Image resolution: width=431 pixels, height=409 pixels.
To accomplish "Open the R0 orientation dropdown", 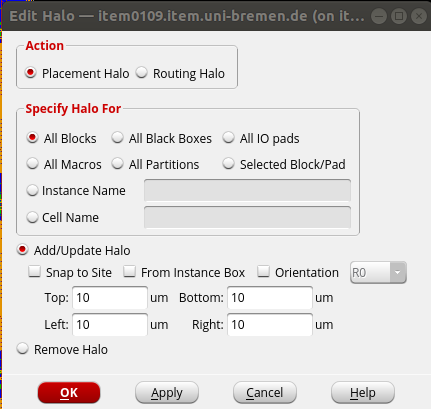I will (x=378, y=273).
